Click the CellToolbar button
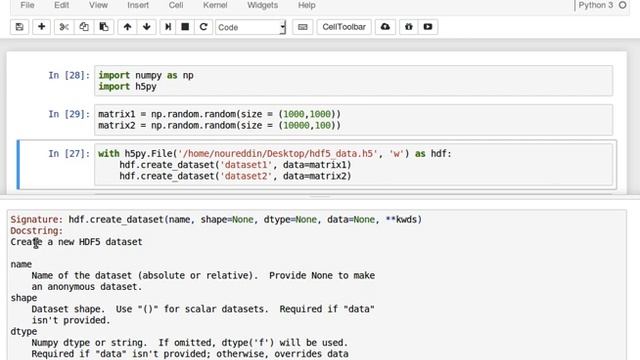640x360 pixels. click(x=344, y=27)
